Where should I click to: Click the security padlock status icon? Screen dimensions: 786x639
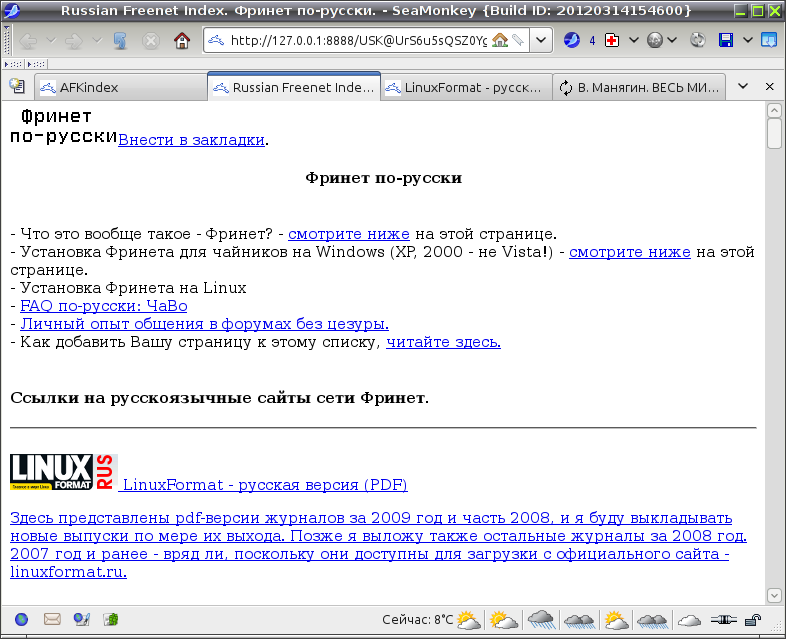(753, 620)
